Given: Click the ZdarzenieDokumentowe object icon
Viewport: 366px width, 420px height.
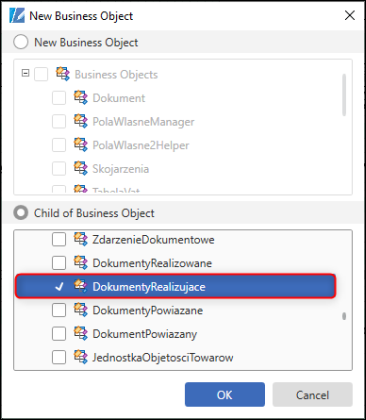Looking at the screenshot, I should click(x=80, y=239).
